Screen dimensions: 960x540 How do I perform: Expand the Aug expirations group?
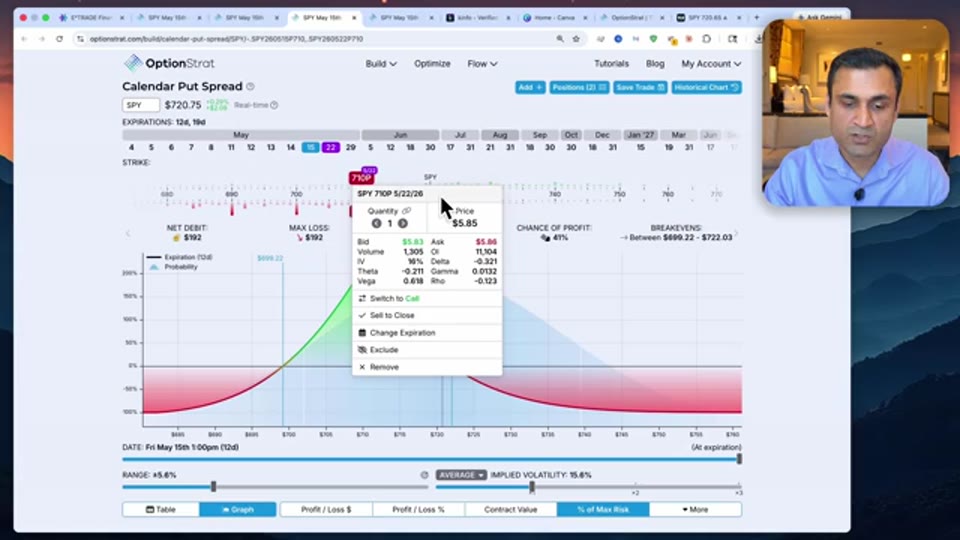[x=500, y=135]
